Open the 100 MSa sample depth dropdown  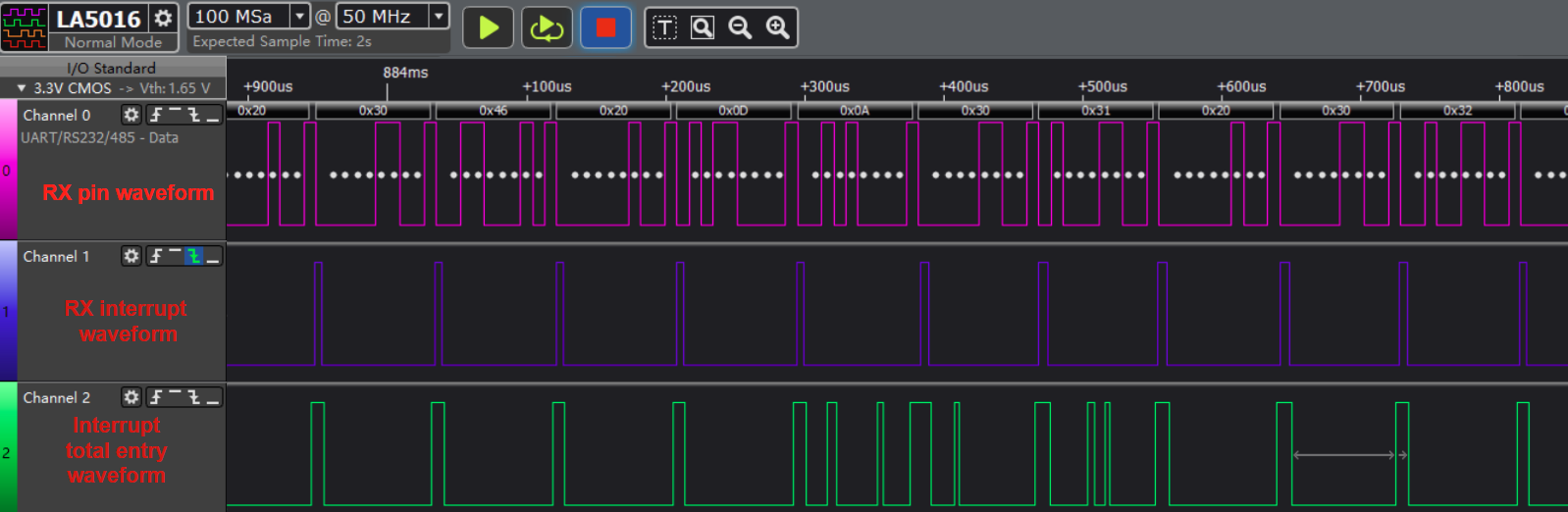(299, 17)
